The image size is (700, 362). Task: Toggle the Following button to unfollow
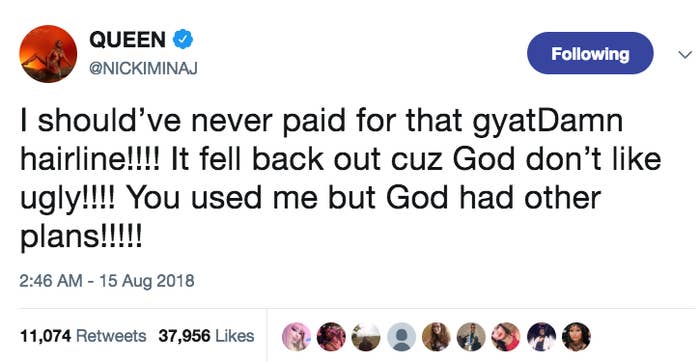coord(590,53)
